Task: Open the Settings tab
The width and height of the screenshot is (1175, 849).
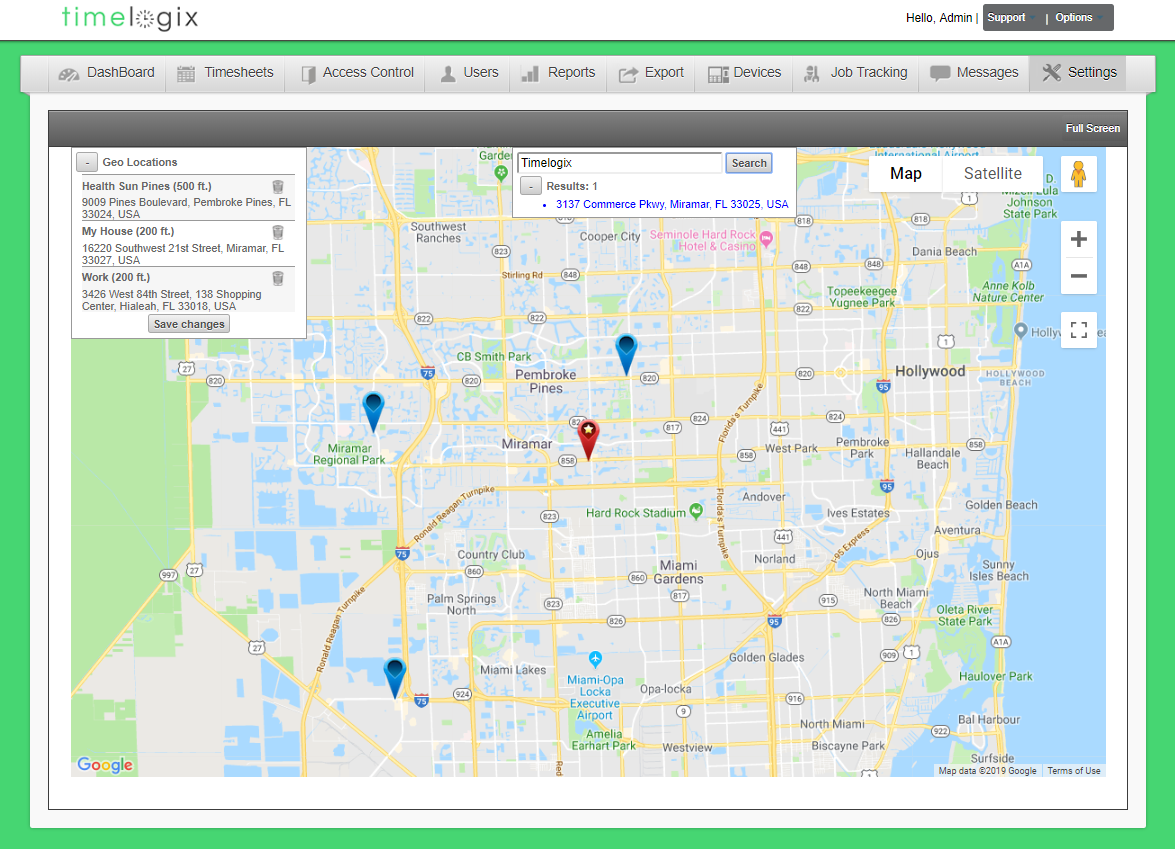Action: click(x=1078, y=73)
